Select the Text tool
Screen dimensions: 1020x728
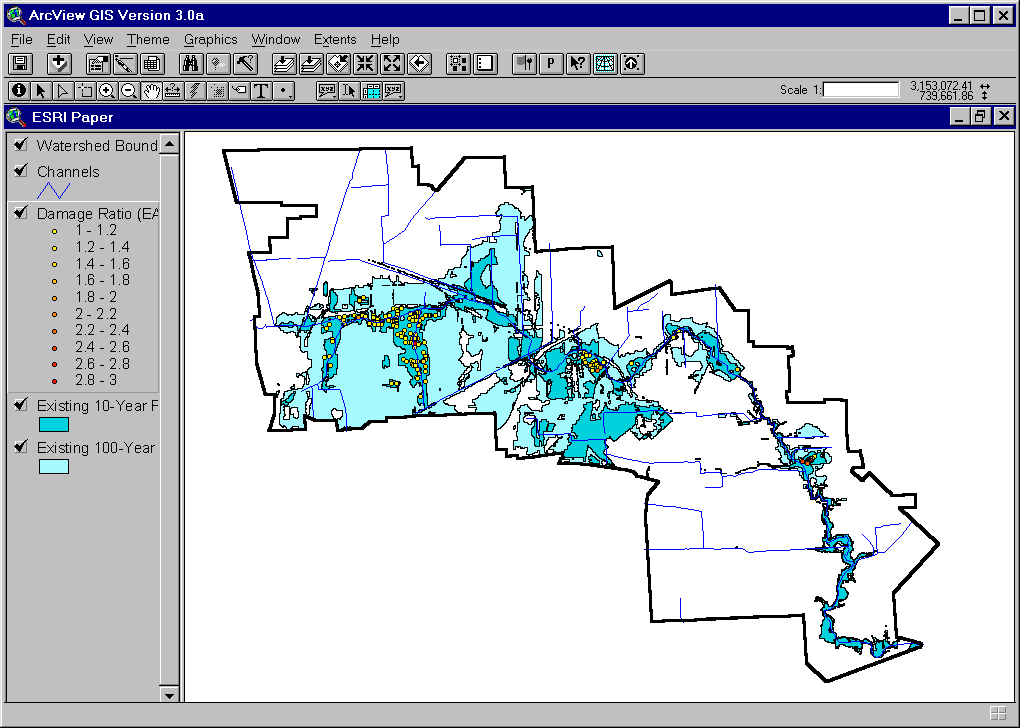coord(262,90)
